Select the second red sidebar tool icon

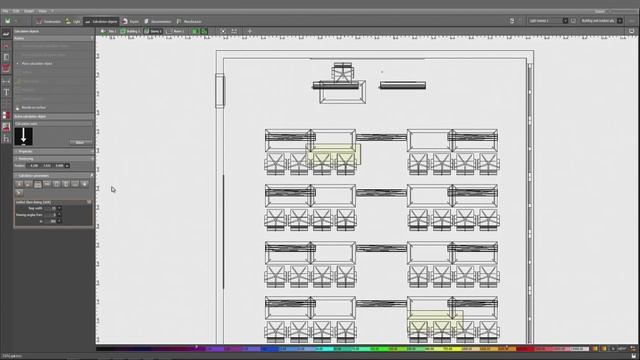click(6, 46)
